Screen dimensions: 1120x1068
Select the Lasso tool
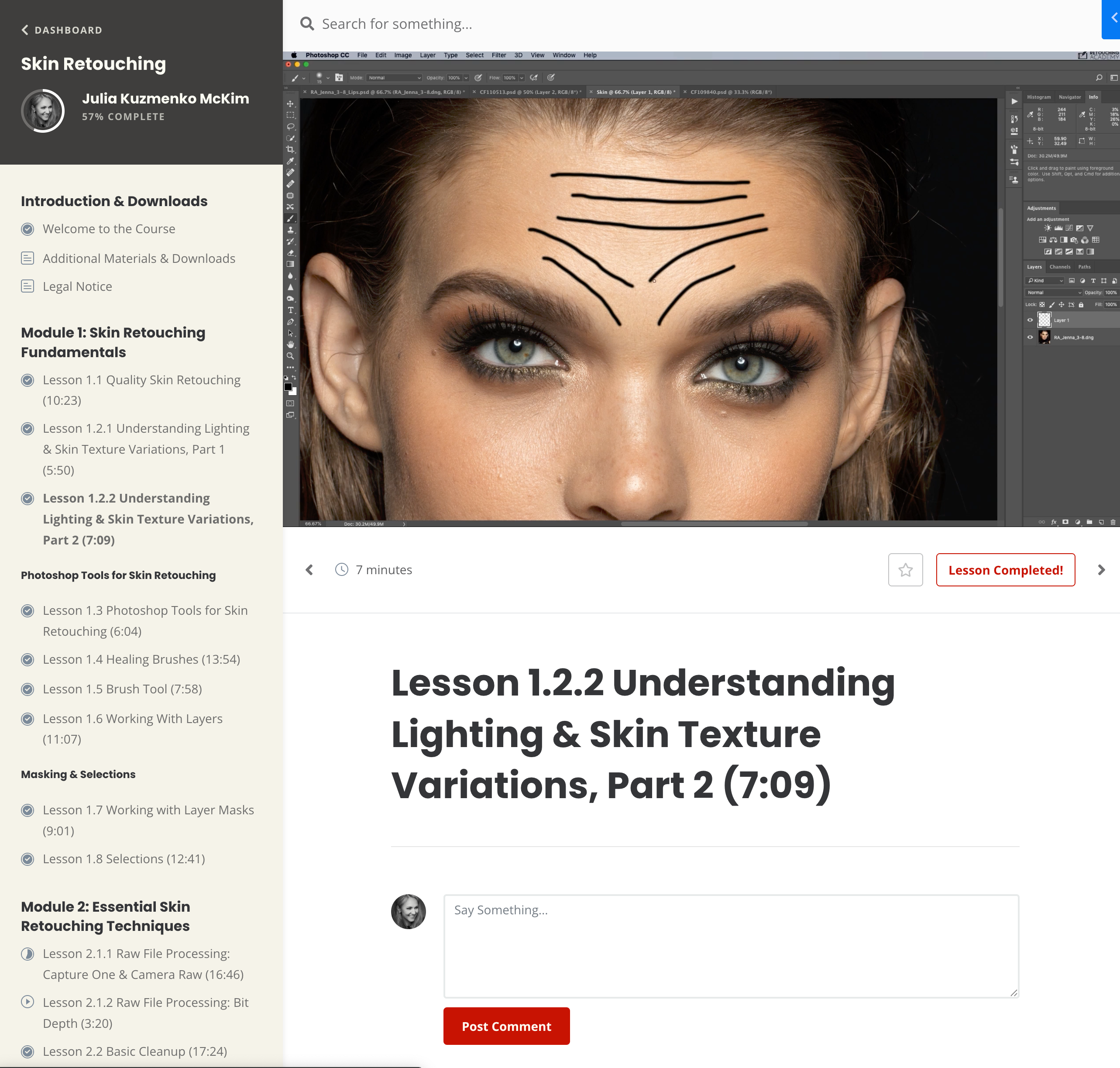pyautogui.click(x=290, y=126)
